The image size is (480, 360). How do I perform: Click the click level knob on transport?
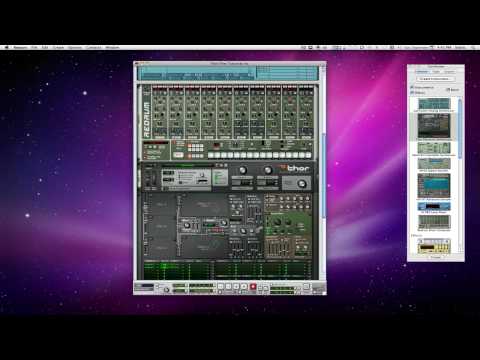[166, 290]
